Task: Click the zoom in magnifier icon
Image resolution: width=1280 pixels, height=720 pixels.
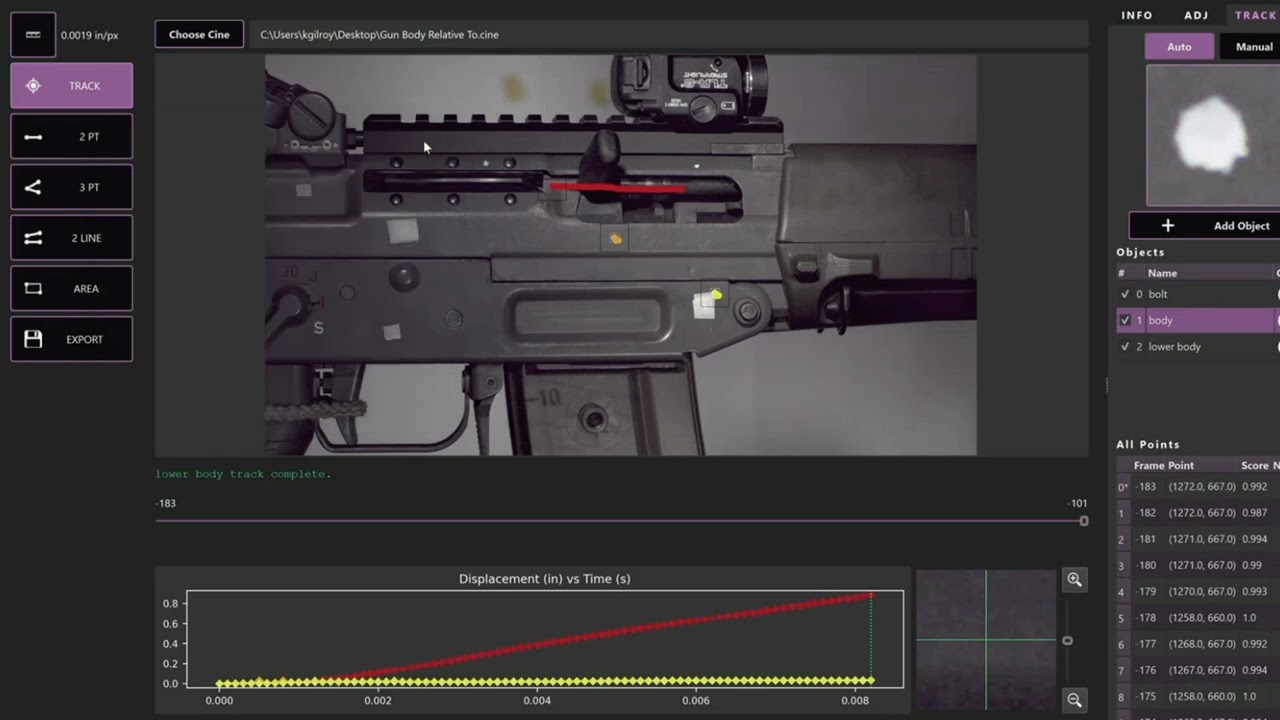Action: click(x=1074, y=579)
